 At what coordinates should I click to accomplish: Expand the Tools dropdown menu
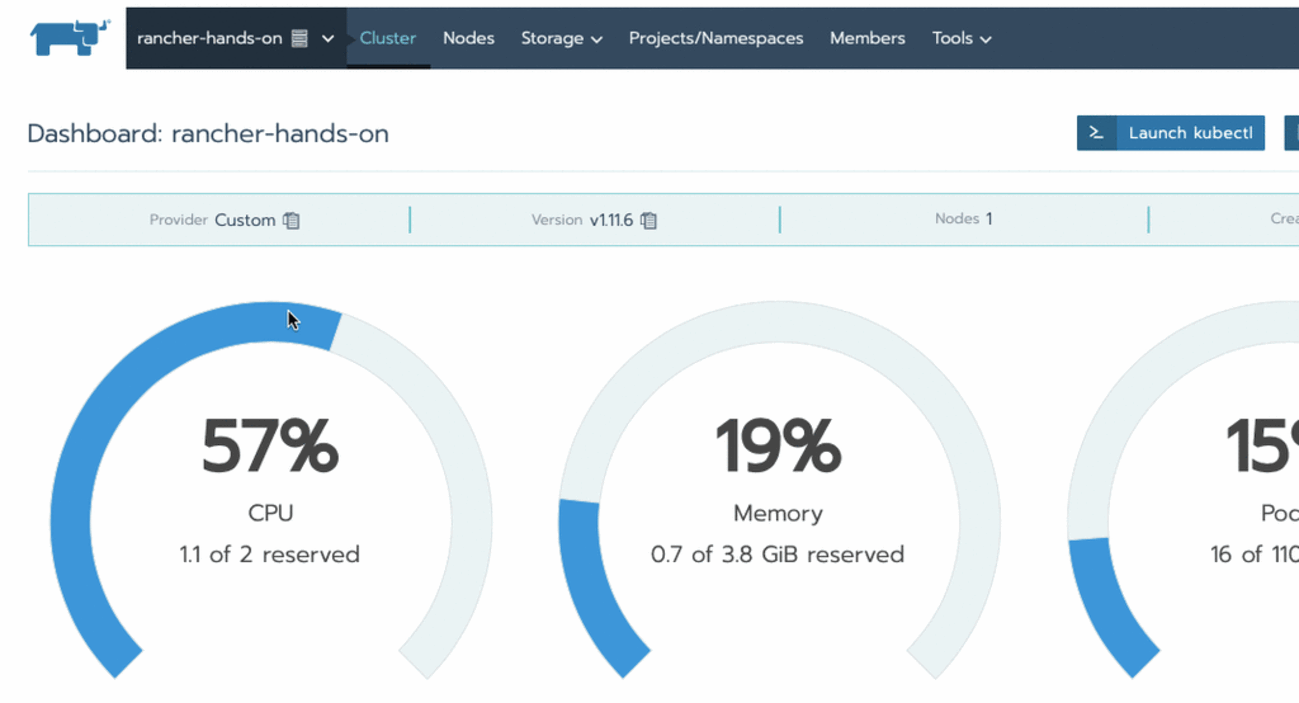point(961,38)
